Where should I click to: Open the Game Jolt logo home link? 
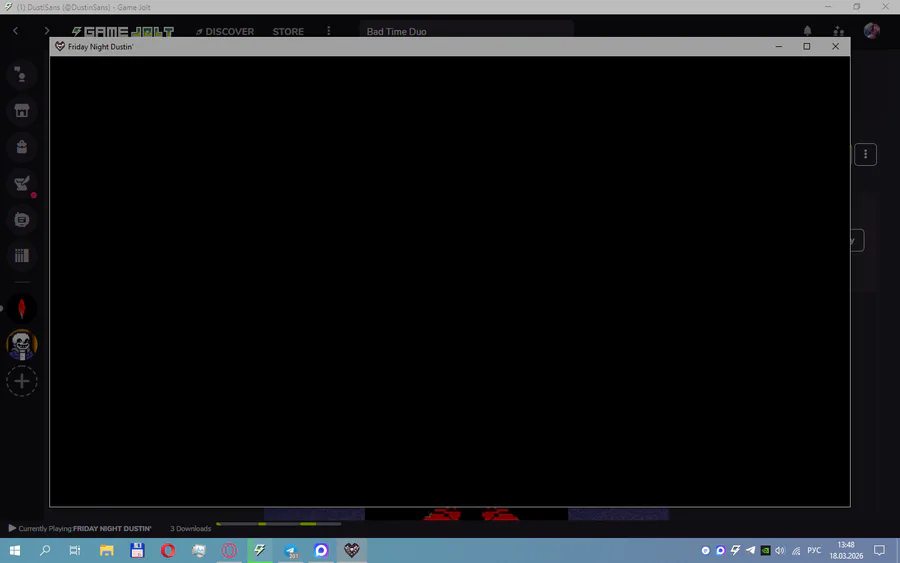[x=122, y=32]
